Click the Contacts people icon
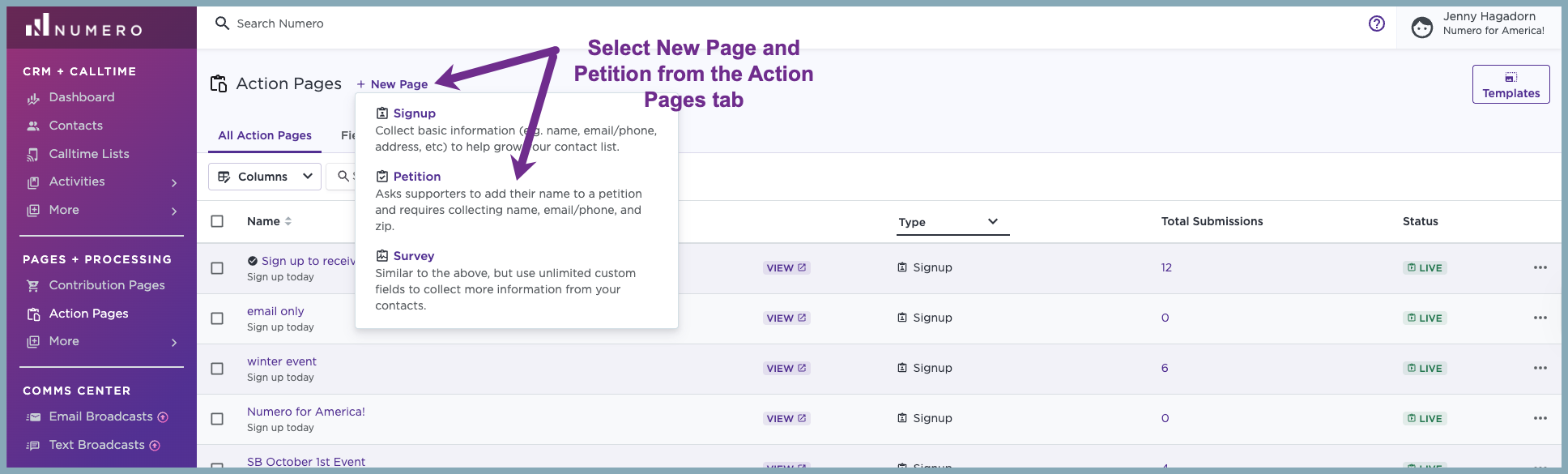The width and height of the screenshot is (1568, 474). pyautogui.click(x=33, y=126)
